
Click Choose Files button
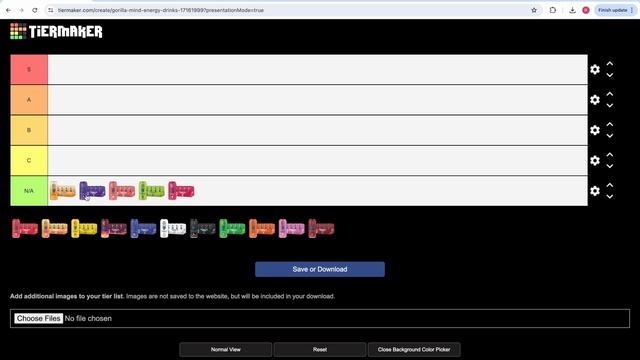tap(39, 318)
